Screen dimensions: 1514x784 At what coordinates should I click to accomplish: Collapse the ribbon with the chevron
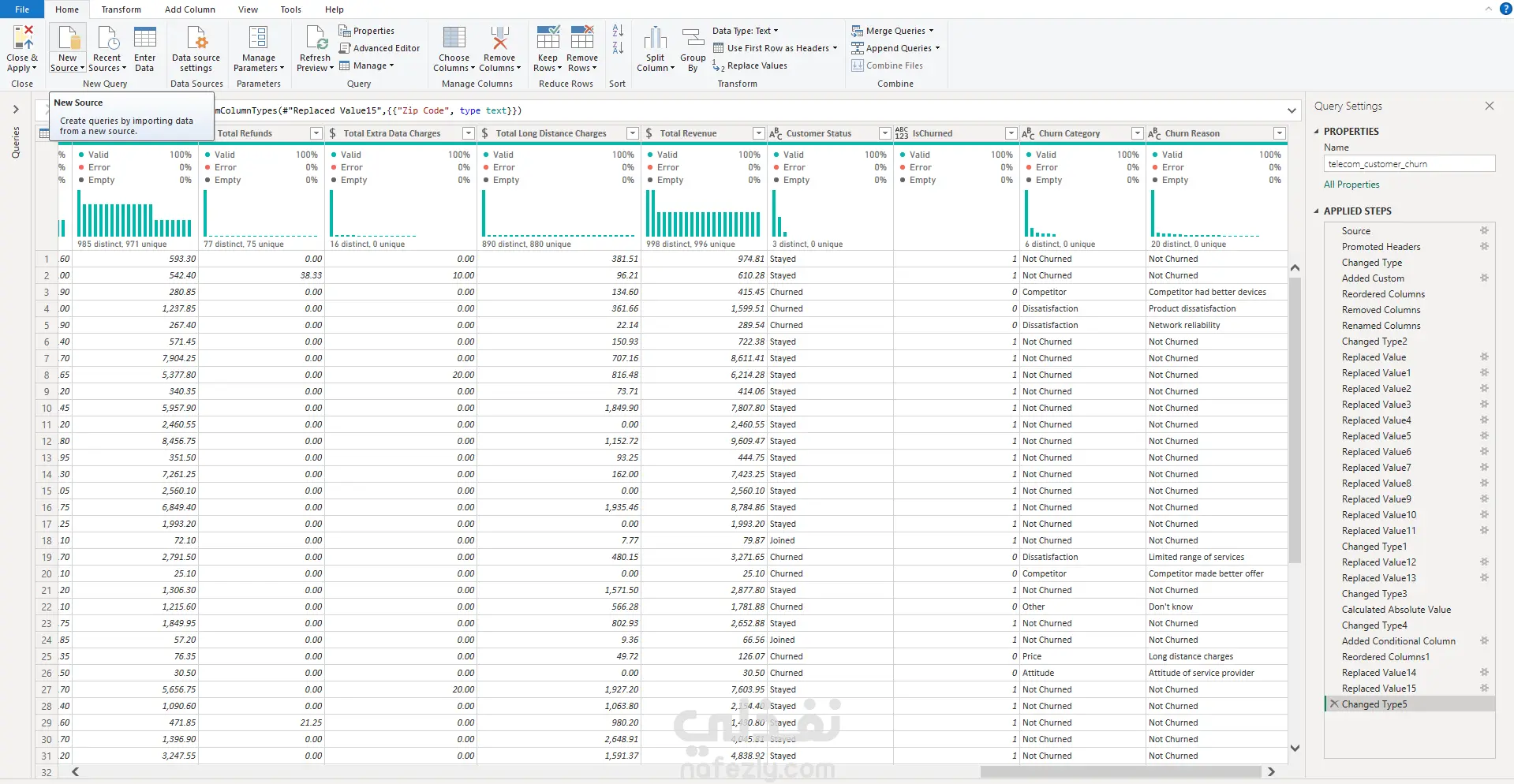tap(1488, 9)
